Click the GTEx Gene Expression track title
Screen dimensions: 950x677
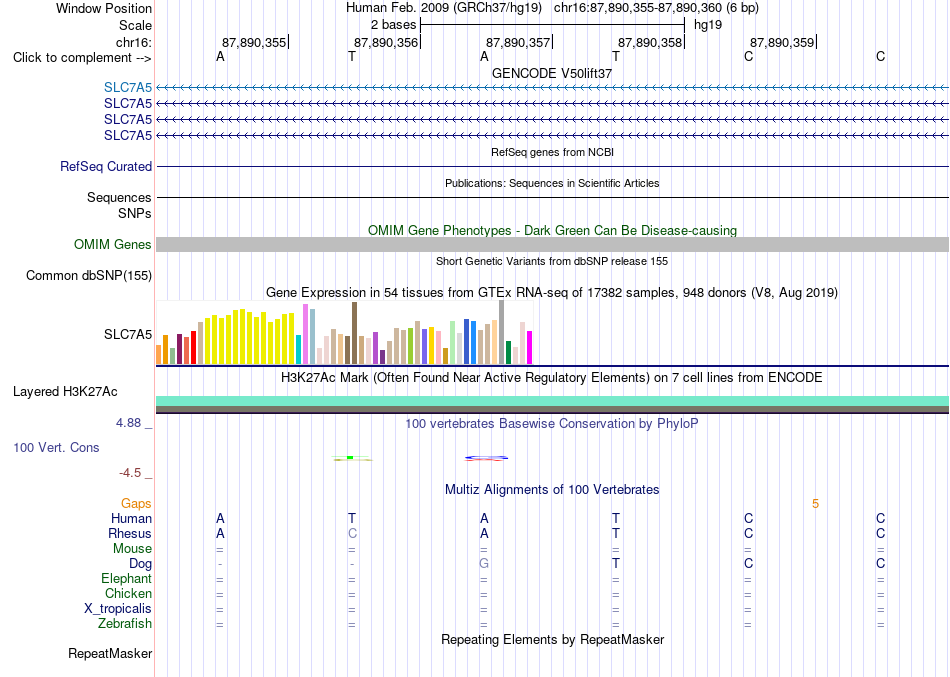click(552, 293)
